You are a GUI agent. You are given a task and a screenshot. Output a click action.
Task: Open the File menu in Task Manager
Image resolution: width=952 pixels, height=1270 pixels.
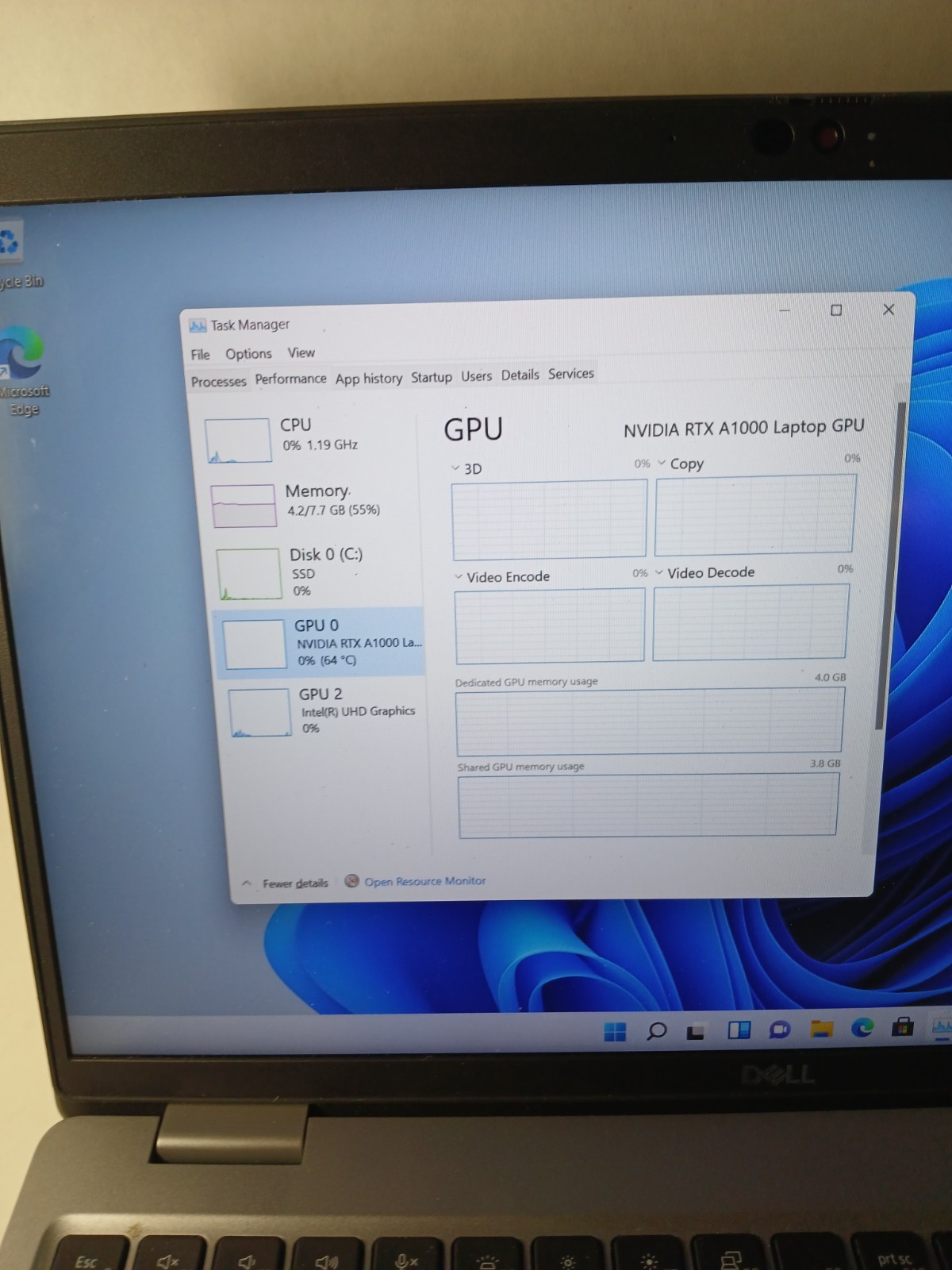click(200, 355)
